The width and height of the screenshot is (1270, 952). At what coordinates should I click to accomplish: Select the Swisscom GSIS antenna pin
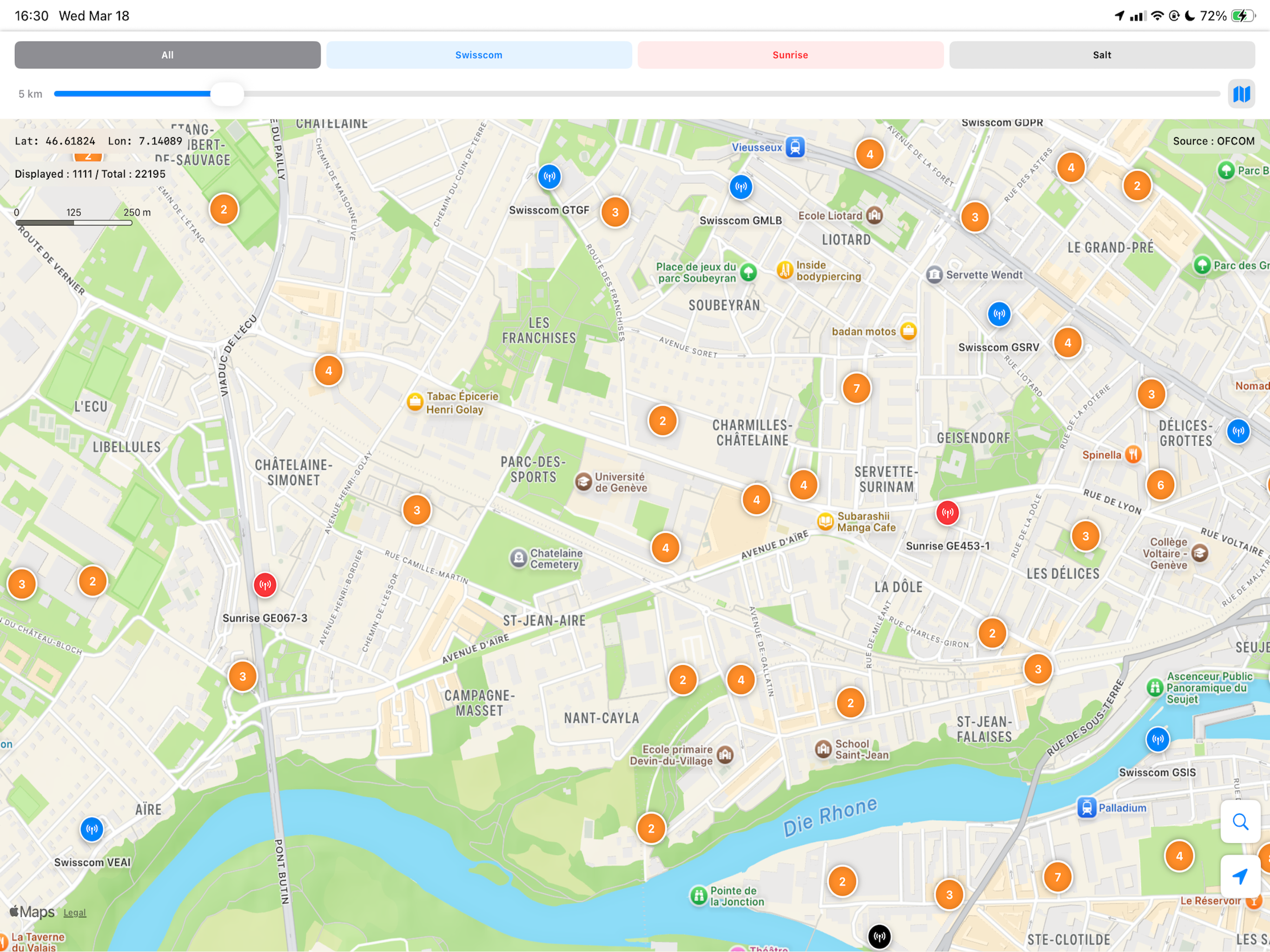[x=1158, y=739]
